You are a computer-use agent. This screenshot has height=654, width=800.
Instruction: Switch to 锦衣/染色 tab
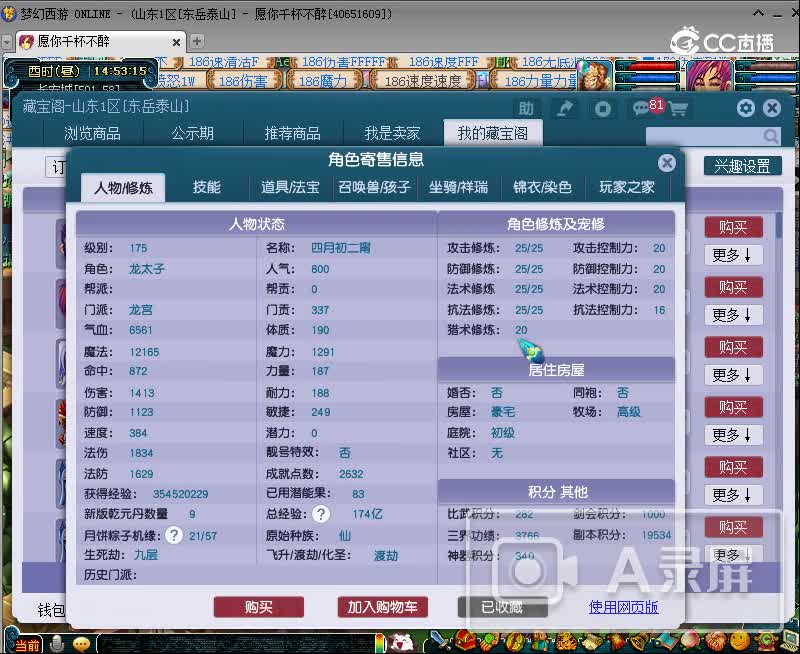coord(542,187)
